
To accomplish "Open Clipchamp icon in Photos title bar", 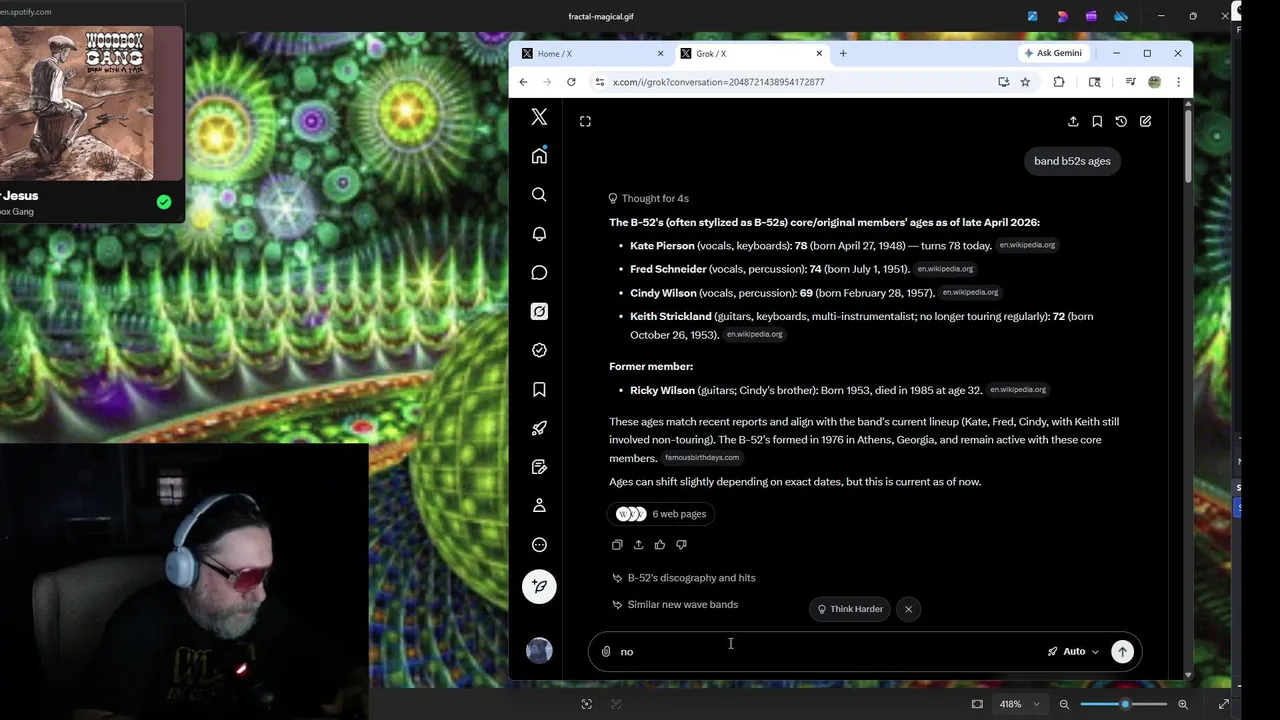I will click(1091, 16).
